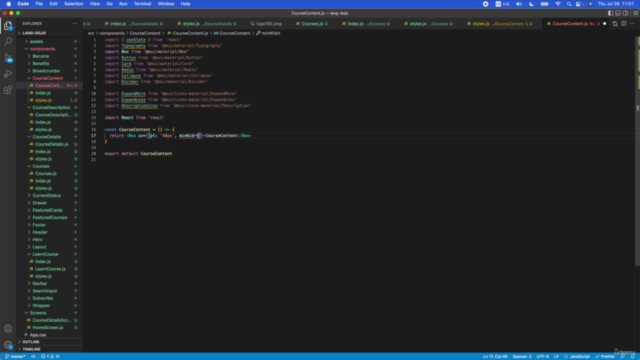Click the feedback icon in status bar
640x360 pixels.
pos(623,356)
